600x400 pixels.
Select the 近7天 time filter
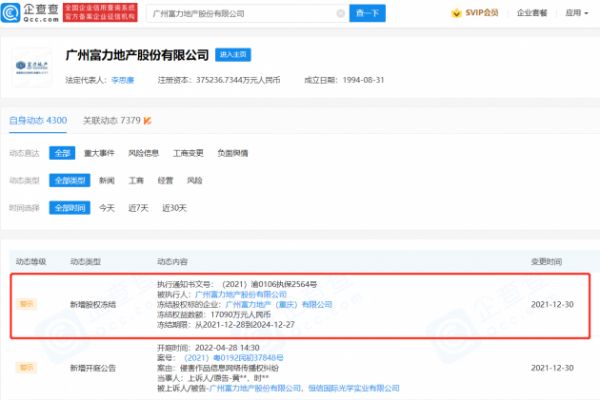click(x=138, y=208)
